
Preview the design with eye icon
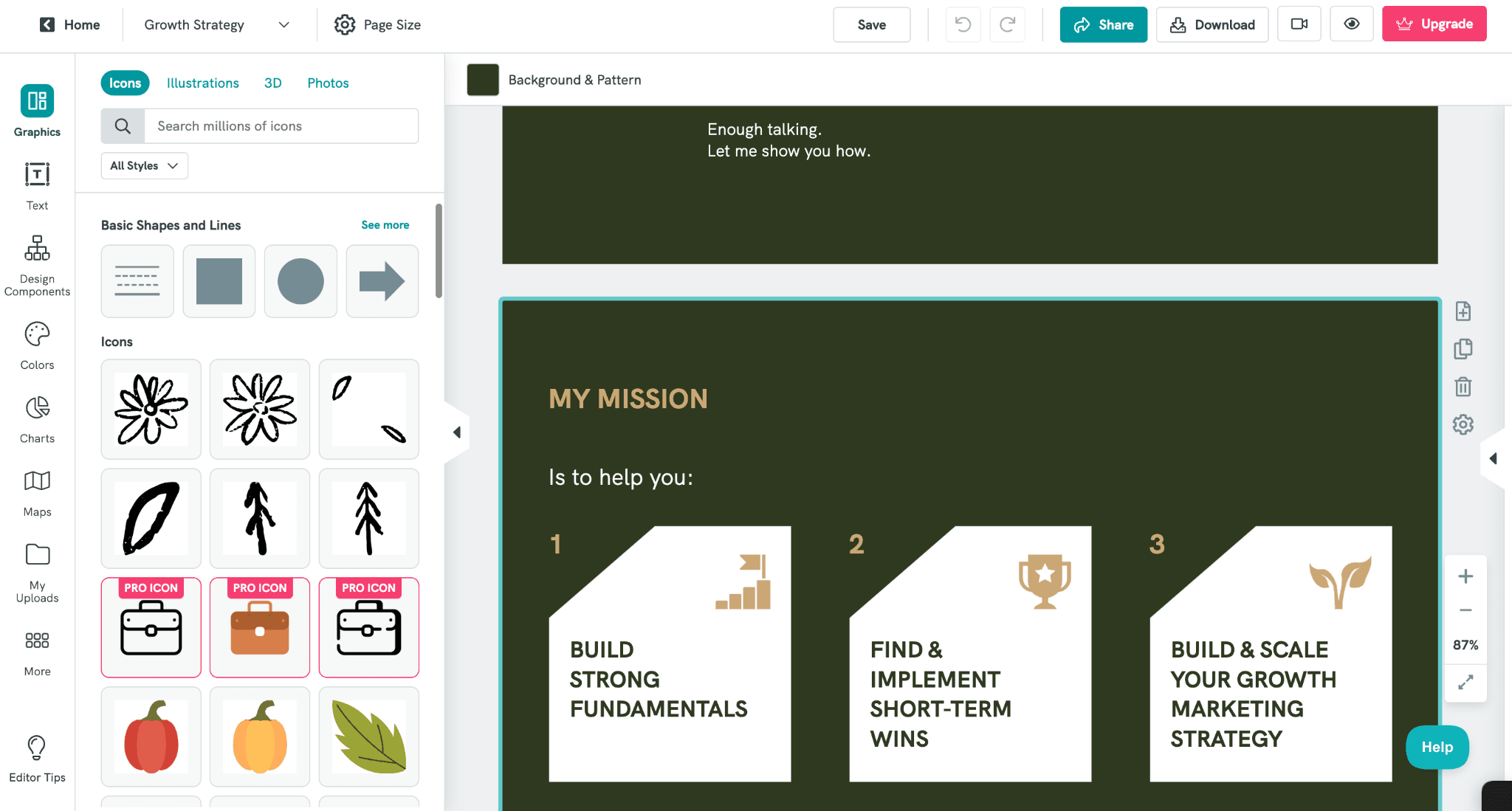1351,24
